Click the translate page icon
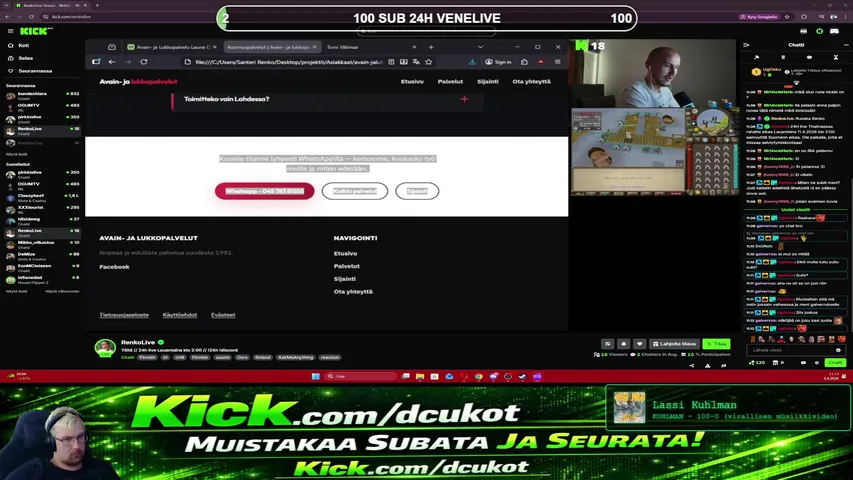Viewport: 853px width, 480px height. pos(416,62)
